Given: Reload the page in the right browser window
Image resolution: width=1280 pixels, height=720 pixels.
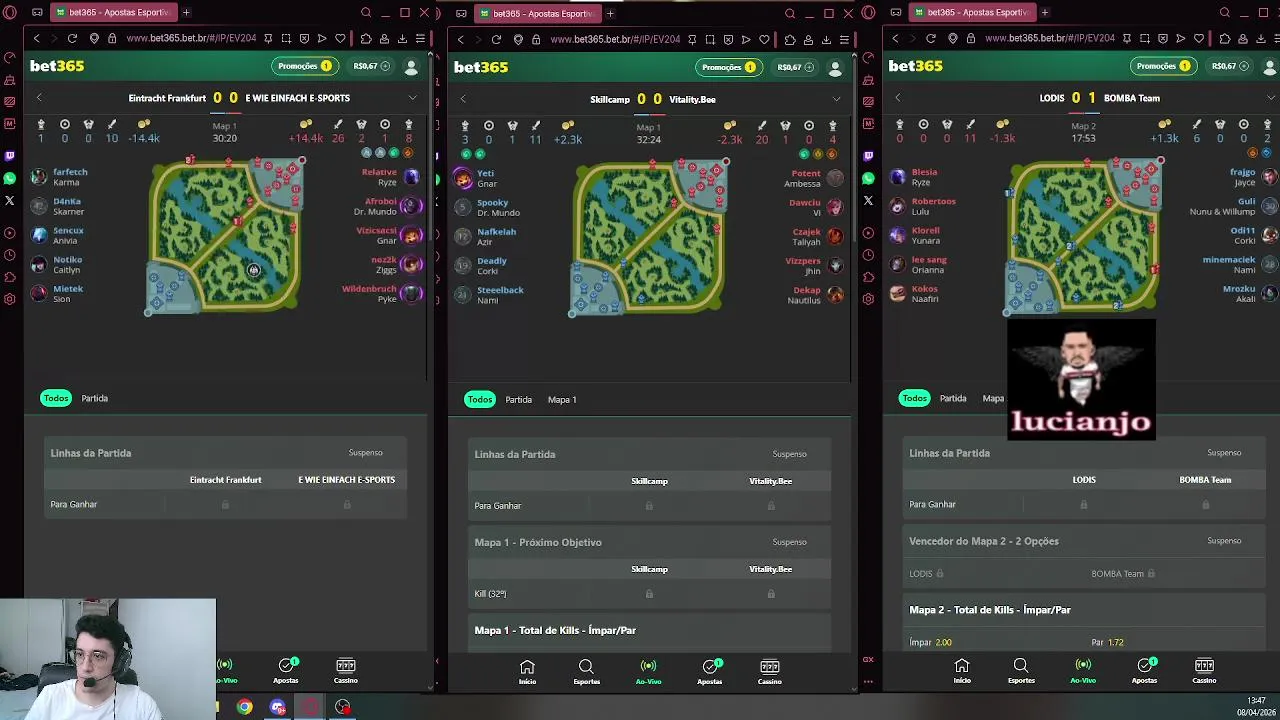Looking at the screenshot, I should (x=931, y=38).
